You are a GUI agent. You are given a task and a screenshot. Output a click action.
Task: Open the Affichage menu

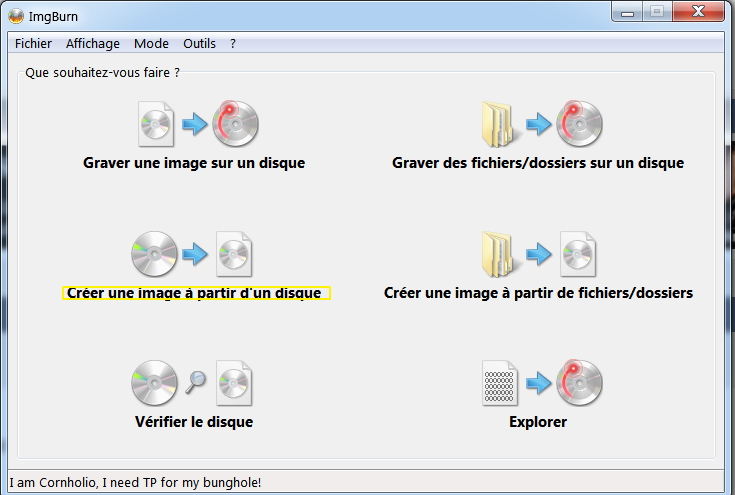click(93, 44)
